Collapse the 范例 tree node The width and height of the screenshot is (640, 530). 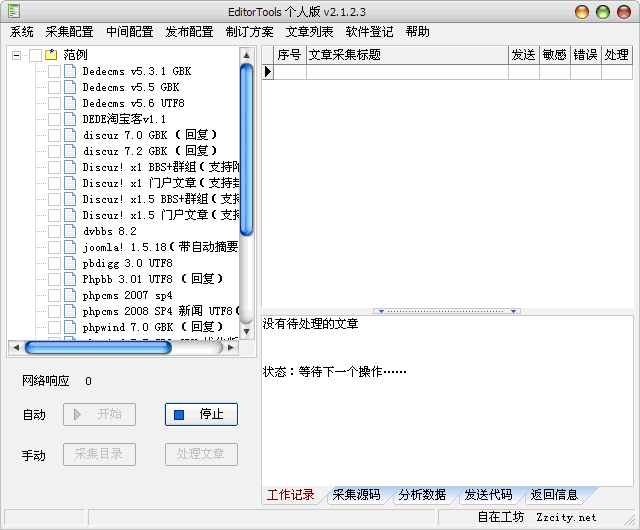click(18, 55)
